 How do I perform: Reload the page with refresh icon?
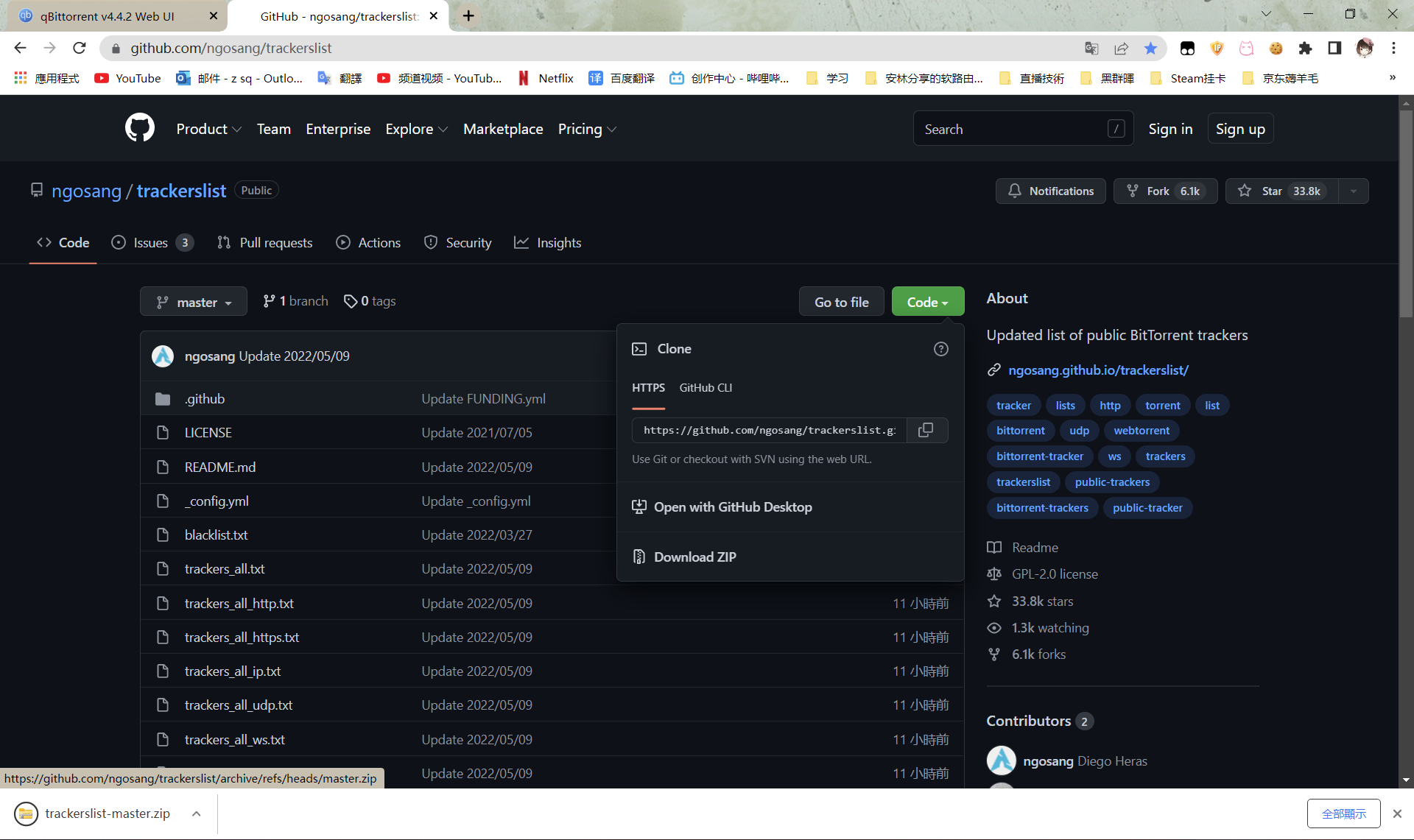coord(80,48)
